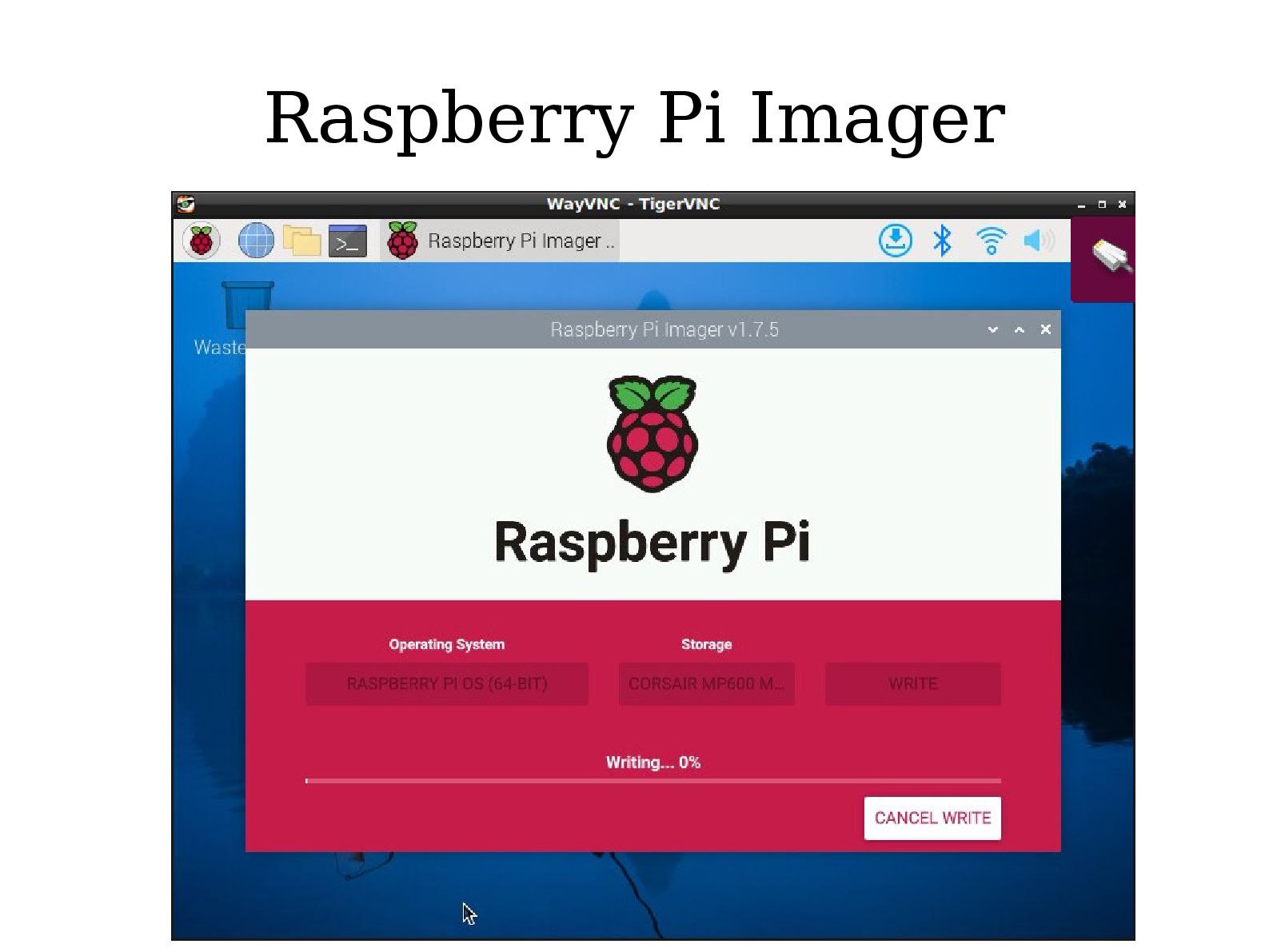Open the Wi-Fi network tray menu

pos(991,240)
